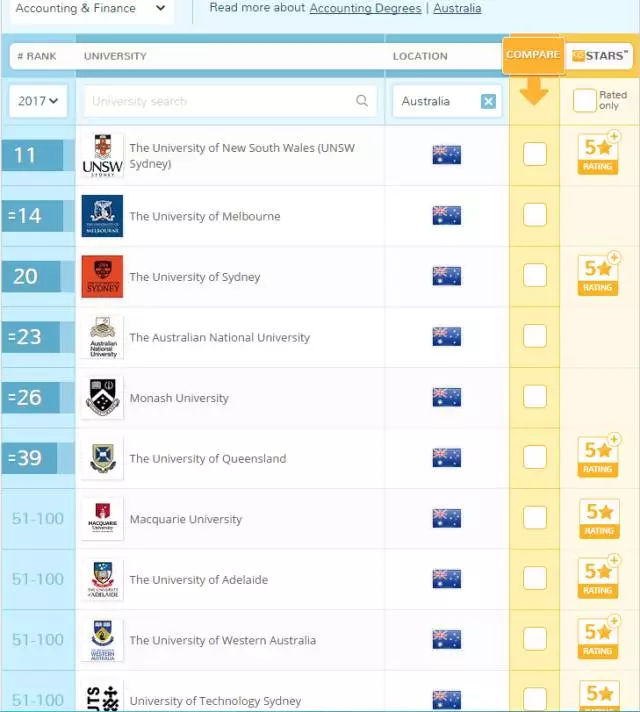Click Australian flag in Sydney row
640x712 pixels.
pos(447,276)
